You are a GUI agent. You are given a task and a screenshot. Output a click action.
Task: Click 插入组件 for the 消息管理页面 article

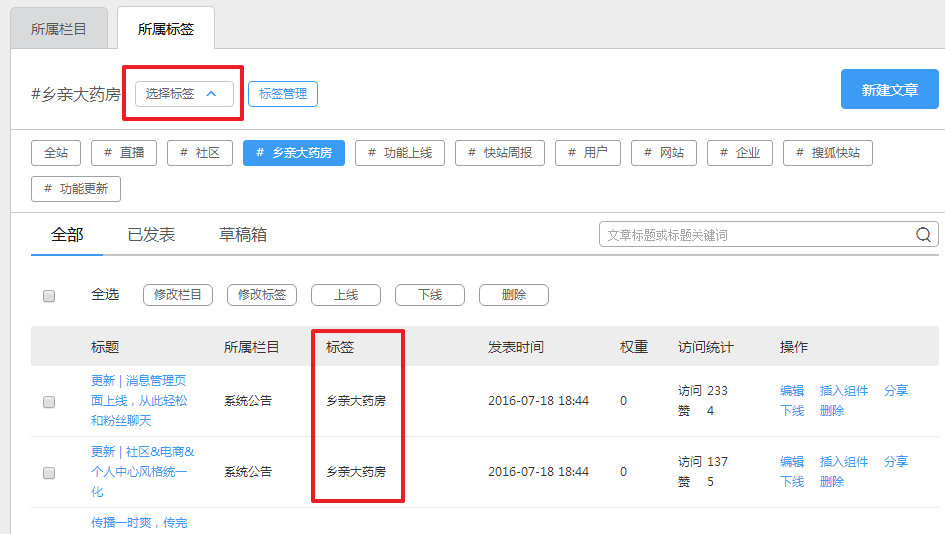[844, 391]
